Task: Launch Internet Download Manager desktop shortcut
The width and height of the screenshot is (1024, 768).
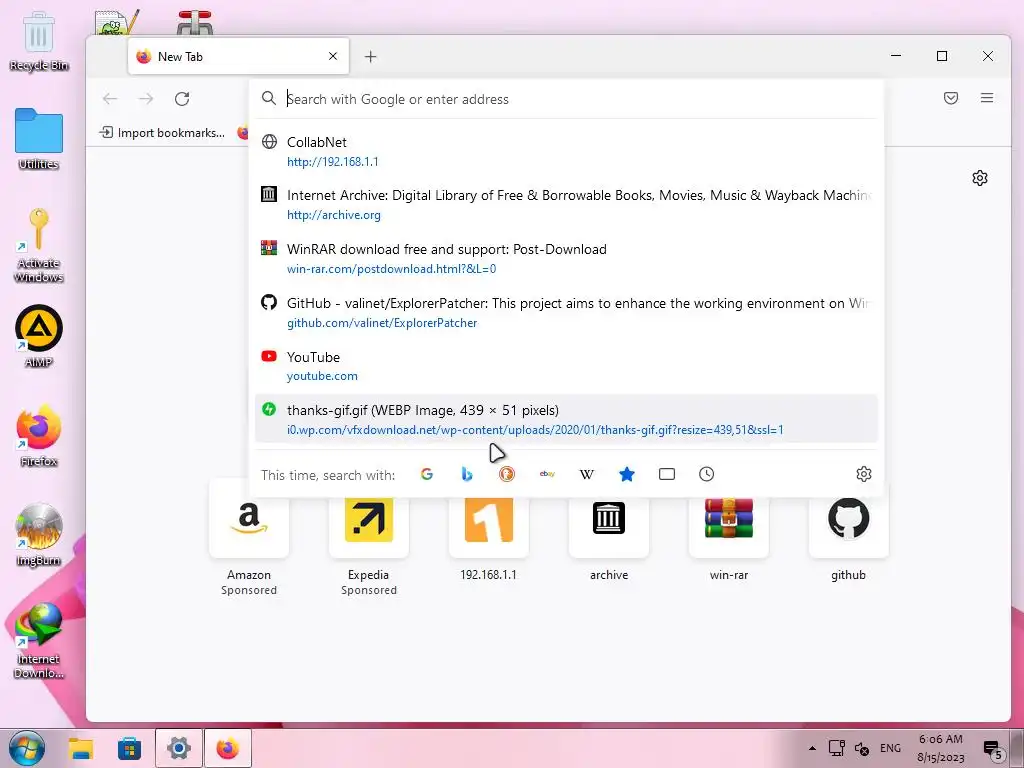Action: tap(39, 641)
